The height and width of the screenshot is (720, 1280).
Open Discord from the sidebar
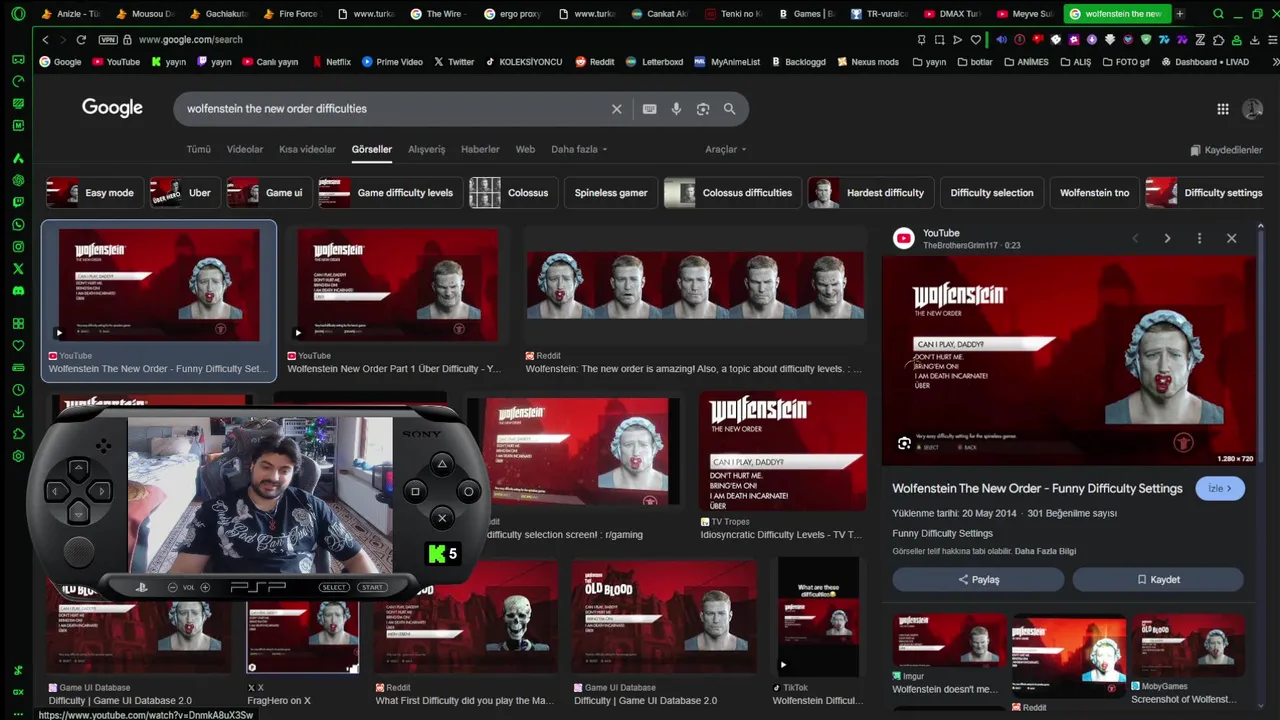[18, 290]
